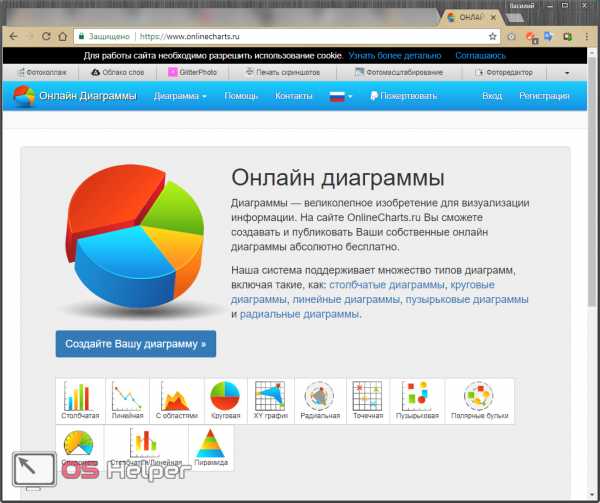This screenshot has height=503, width=600.
Task: Pick the Круговая pie chart icon
Action: pyautogui.click(x=225, y=400)
